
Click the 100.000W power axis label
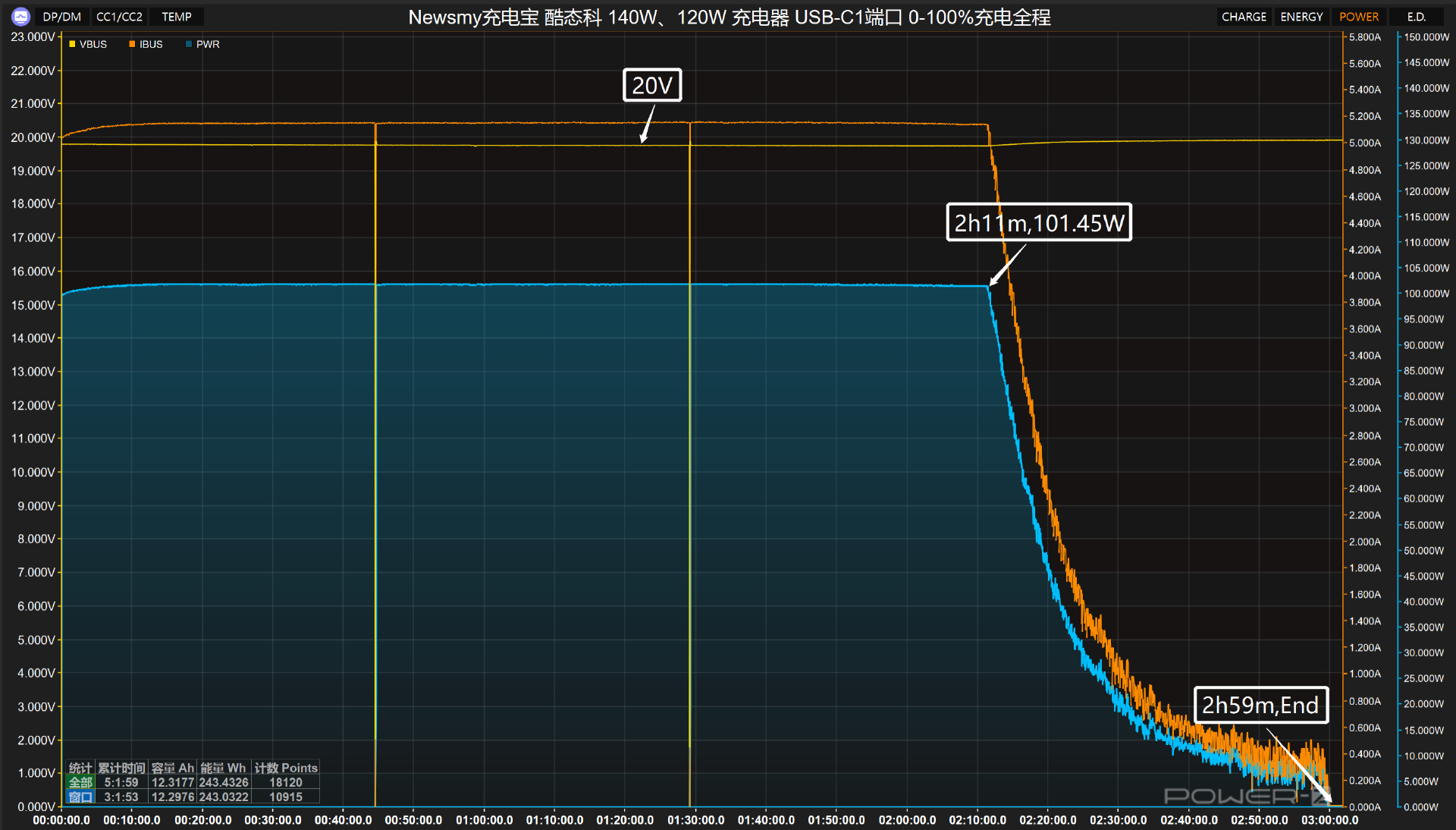tap(1426, 294)
